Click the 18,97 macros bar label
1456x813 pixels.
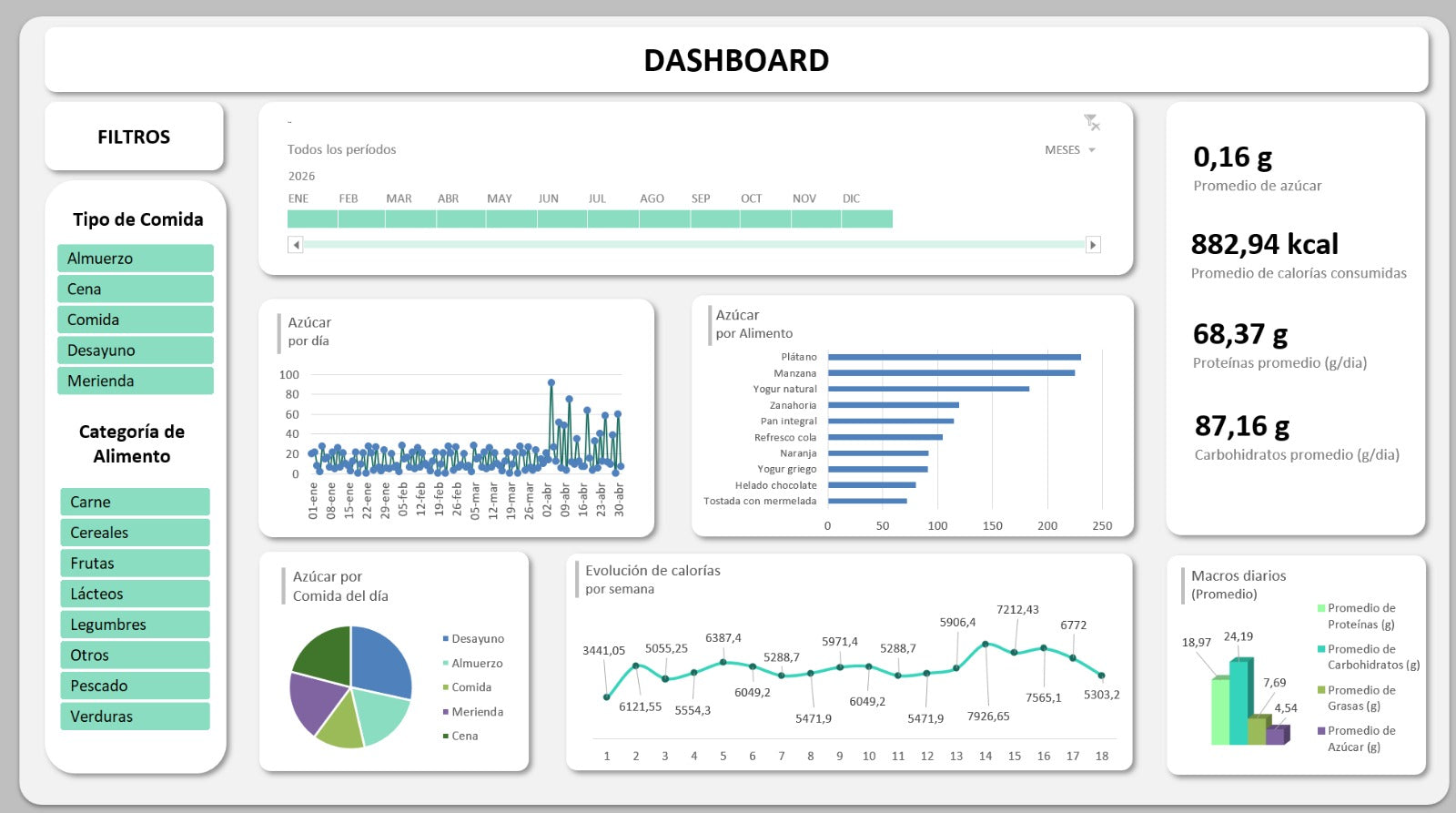[x=1196, y=643]
